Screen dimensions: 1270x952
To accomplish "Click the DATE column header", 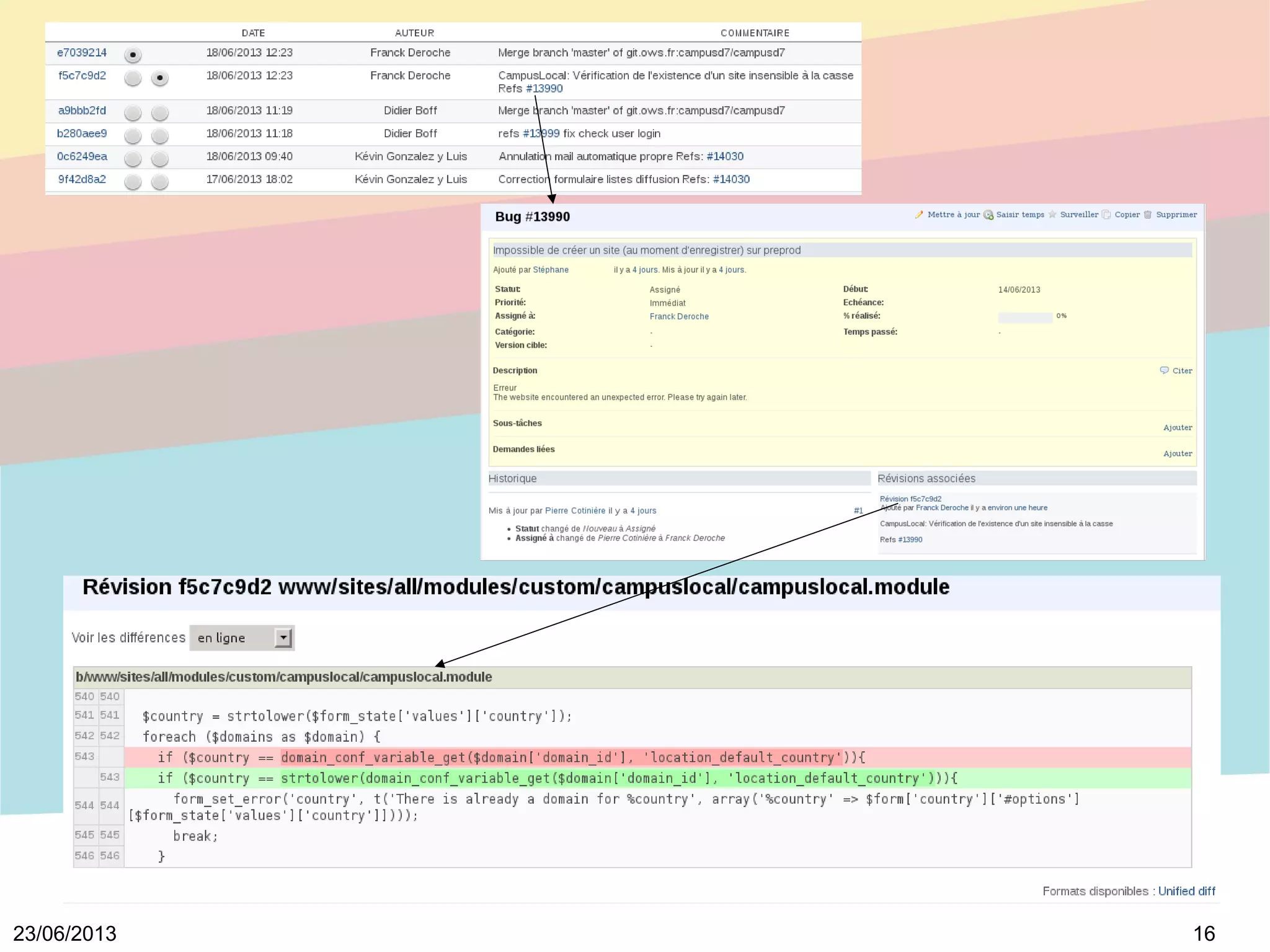I will (x=253, y=33).
